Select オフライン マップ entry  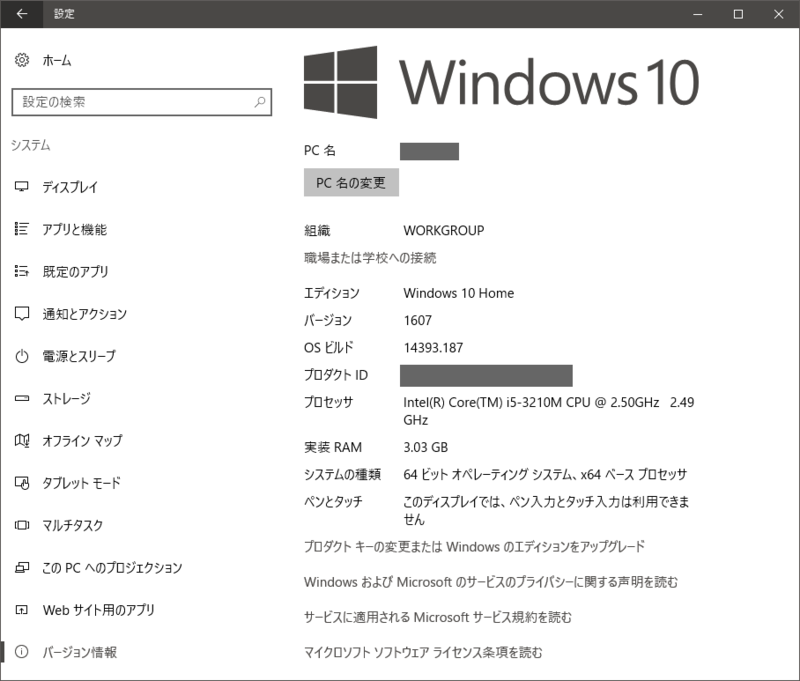point(82,440)
